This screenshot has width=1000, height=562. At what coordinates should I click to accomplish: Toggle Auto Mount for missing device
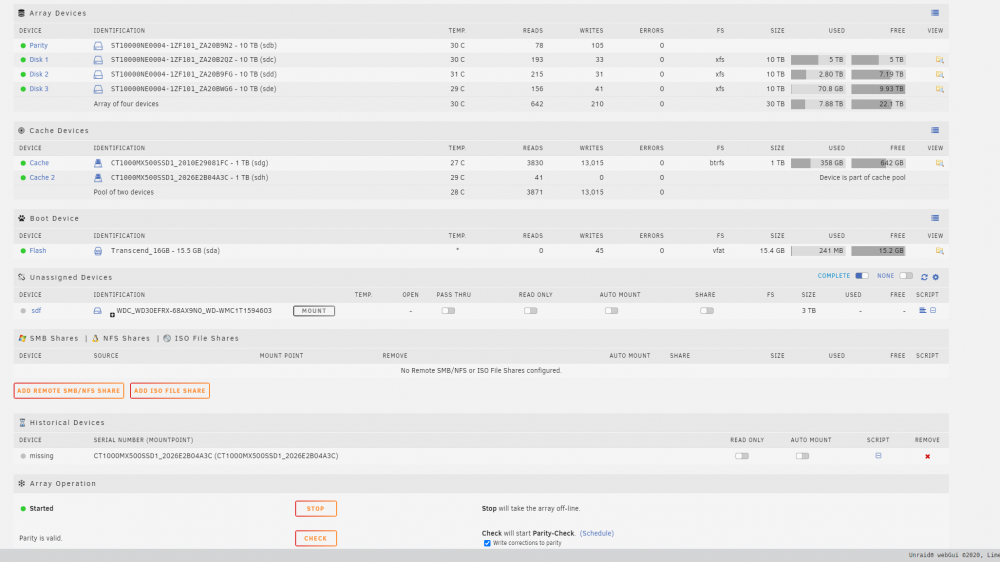(x=802, y=456)
